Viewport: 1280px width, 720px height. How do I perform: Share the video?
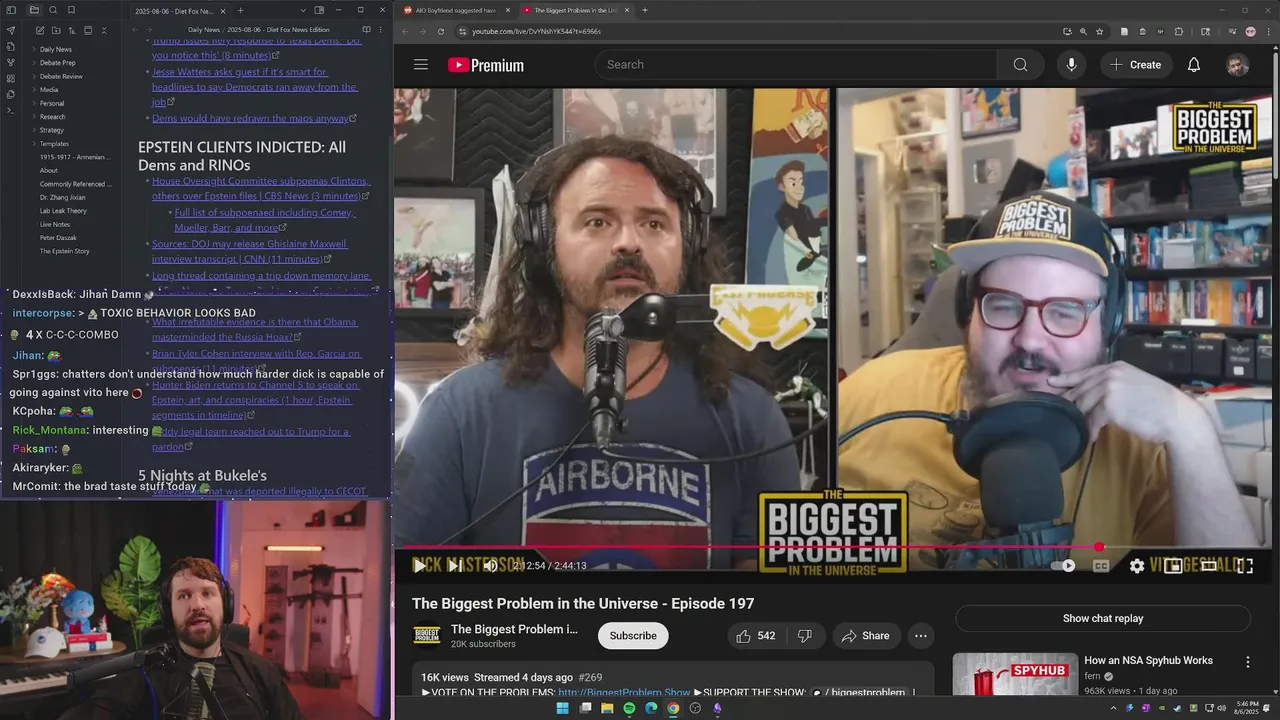click(865, 636)
